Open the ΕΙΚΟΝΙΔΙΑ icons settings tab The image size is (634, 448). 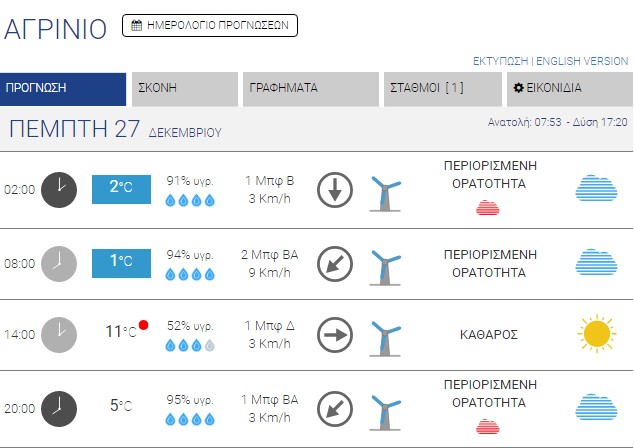(567, 88)
